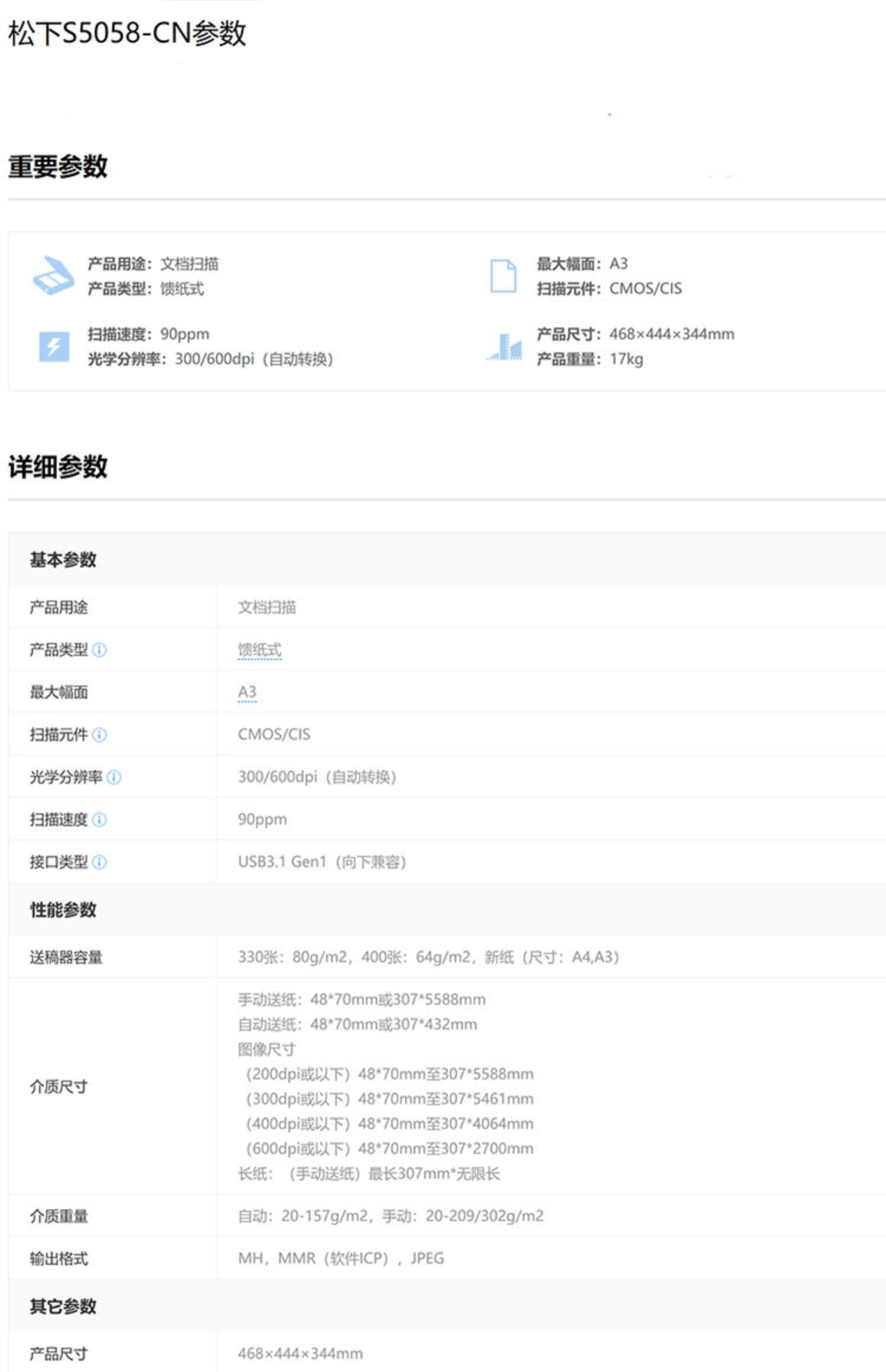Click the 文档扫描 value in table
This screenshot has width=886, height=1372.
pyautogui.click(x=266, y=607)
